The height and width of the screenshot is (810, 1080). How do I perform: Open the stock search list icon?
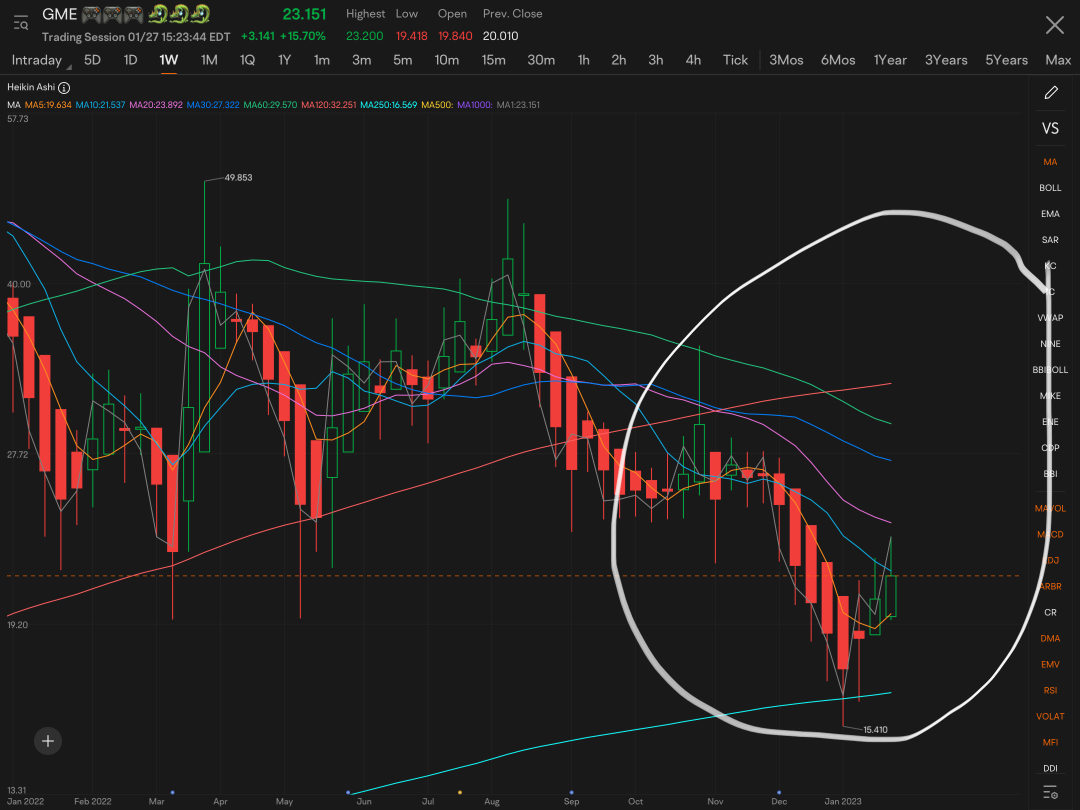coord(21,23)
